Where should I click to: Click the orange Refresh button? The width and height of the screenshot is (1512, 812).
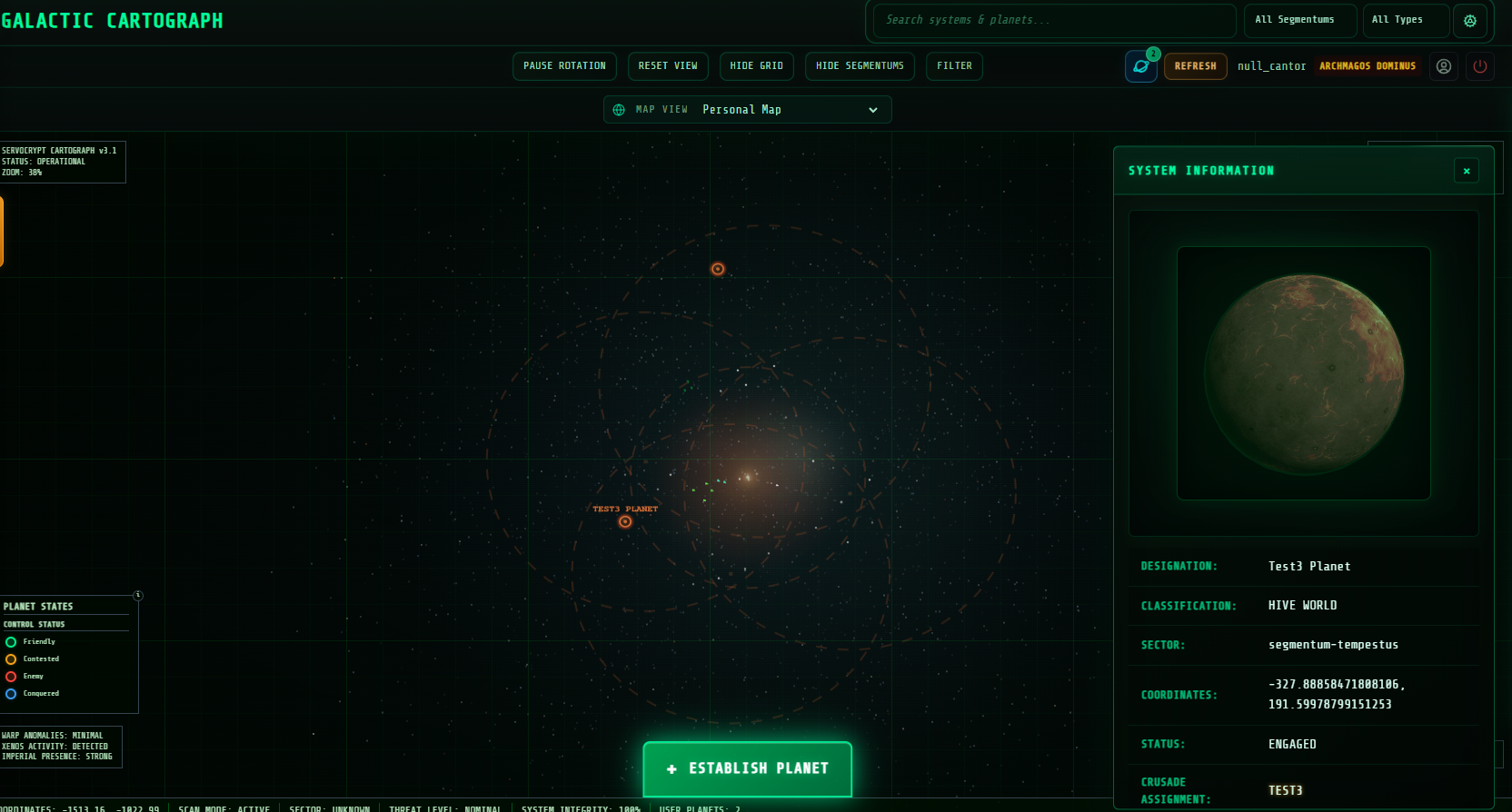click(1195, 66)
